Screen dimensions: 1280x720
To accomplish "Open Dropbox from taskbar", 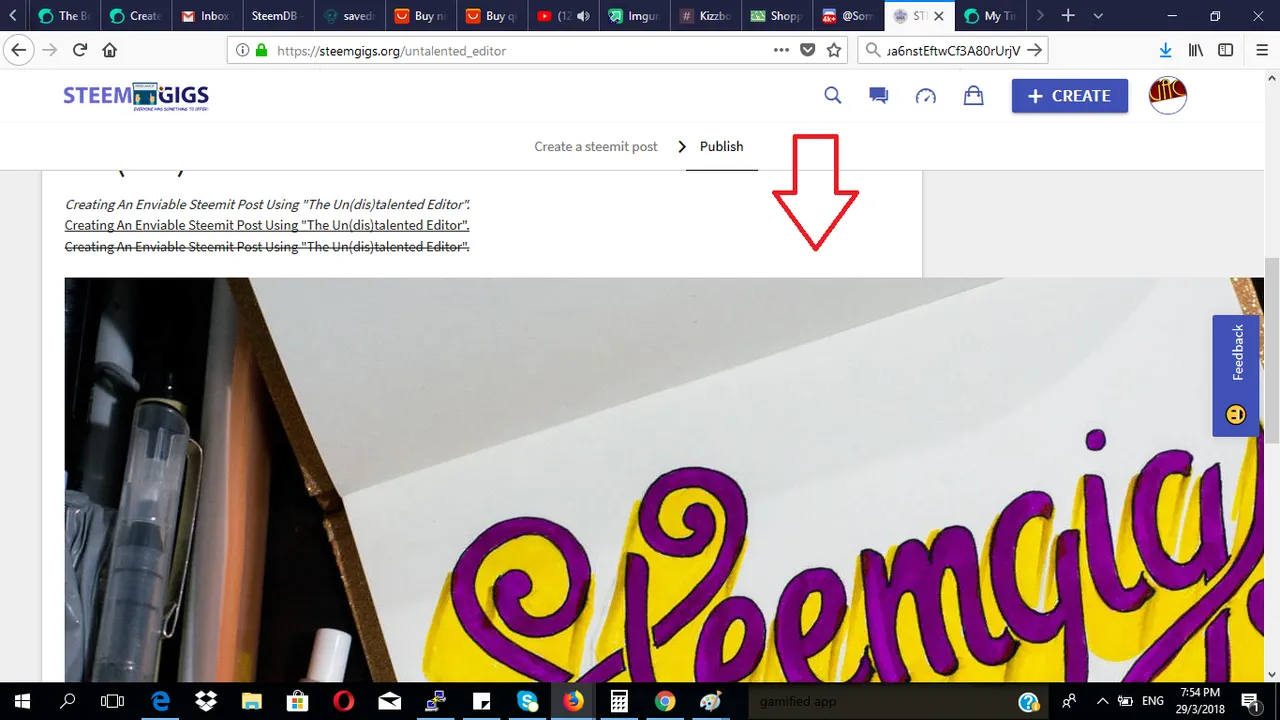I will point(206,701).
